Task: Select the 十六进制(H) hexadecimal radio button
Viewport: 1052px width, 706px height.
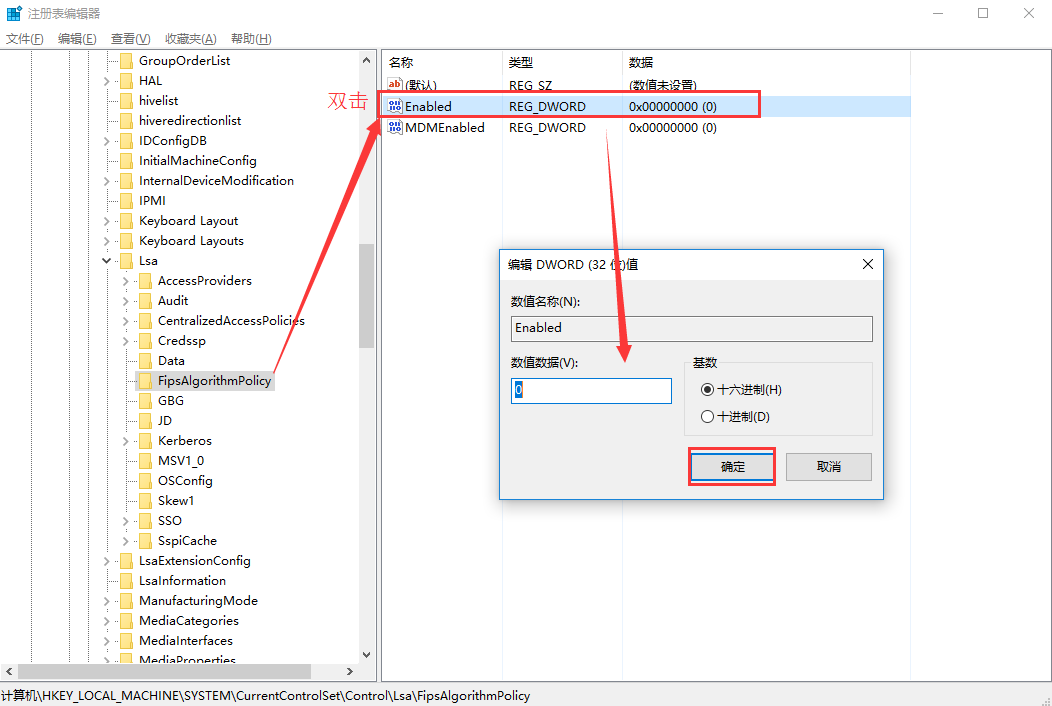Action: (x=708, y=390)
